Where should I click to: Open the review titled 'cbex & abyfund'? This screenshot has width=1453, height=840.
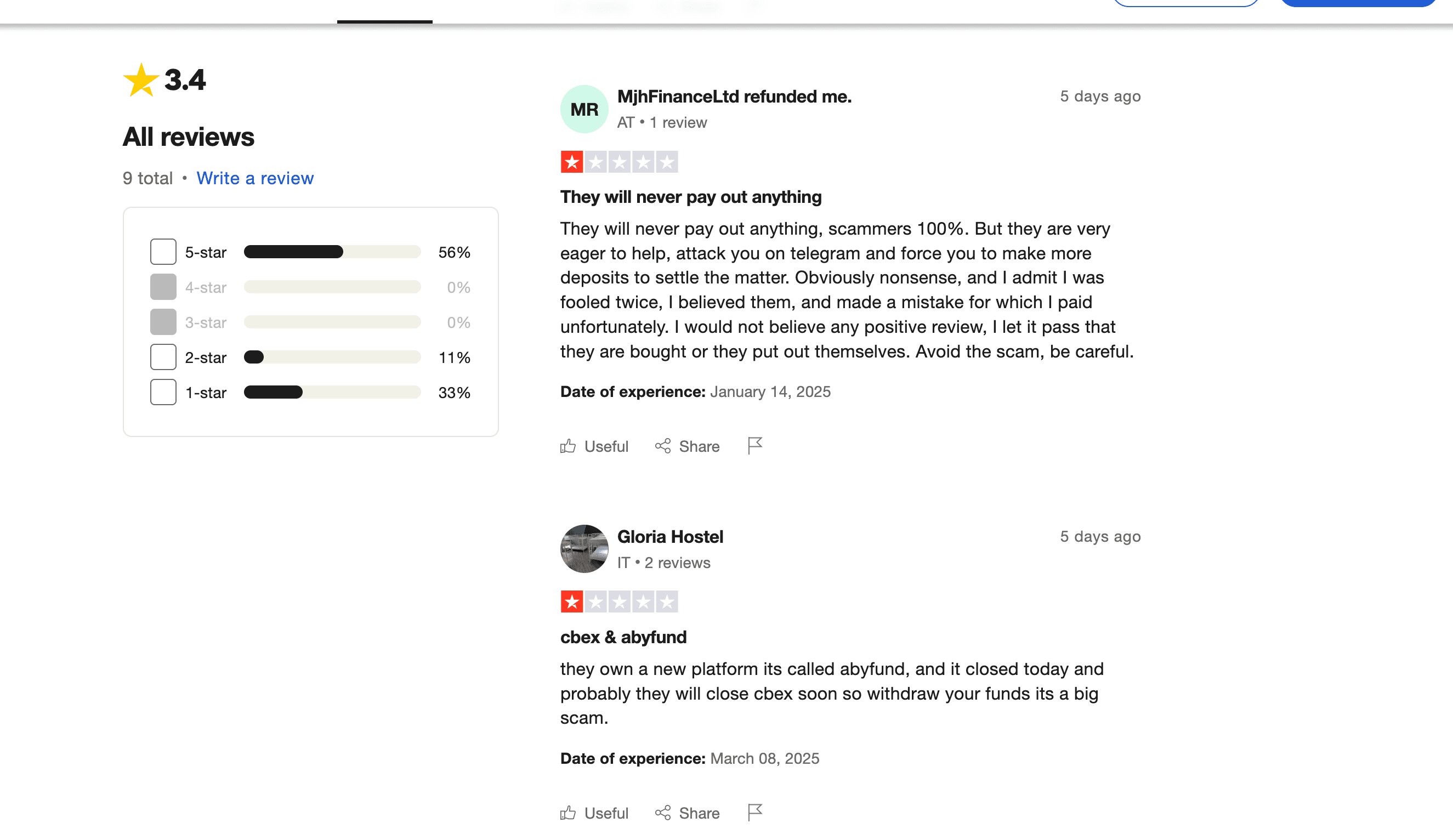623,637
